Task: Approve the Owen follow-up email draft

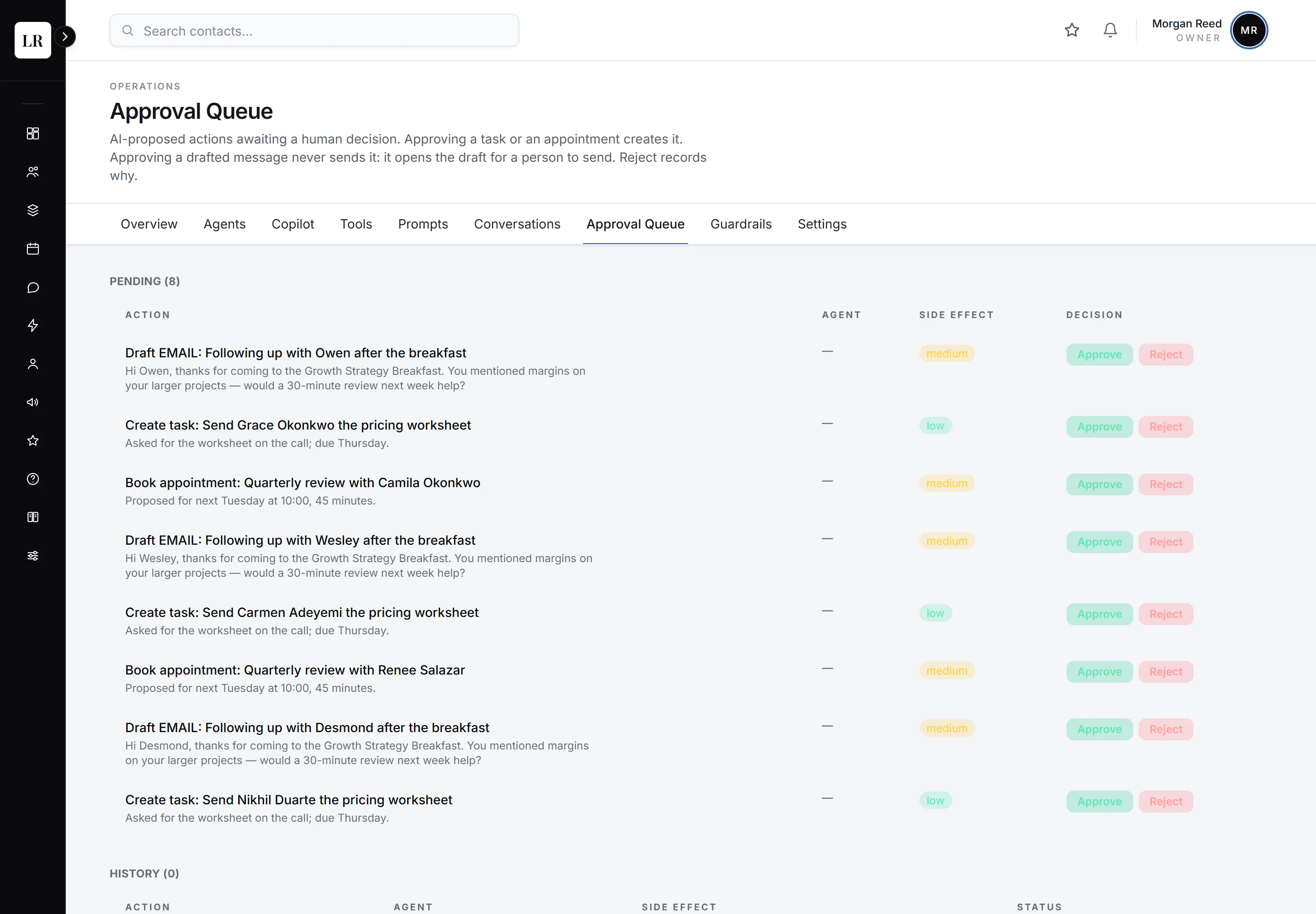Action: 1099,355
